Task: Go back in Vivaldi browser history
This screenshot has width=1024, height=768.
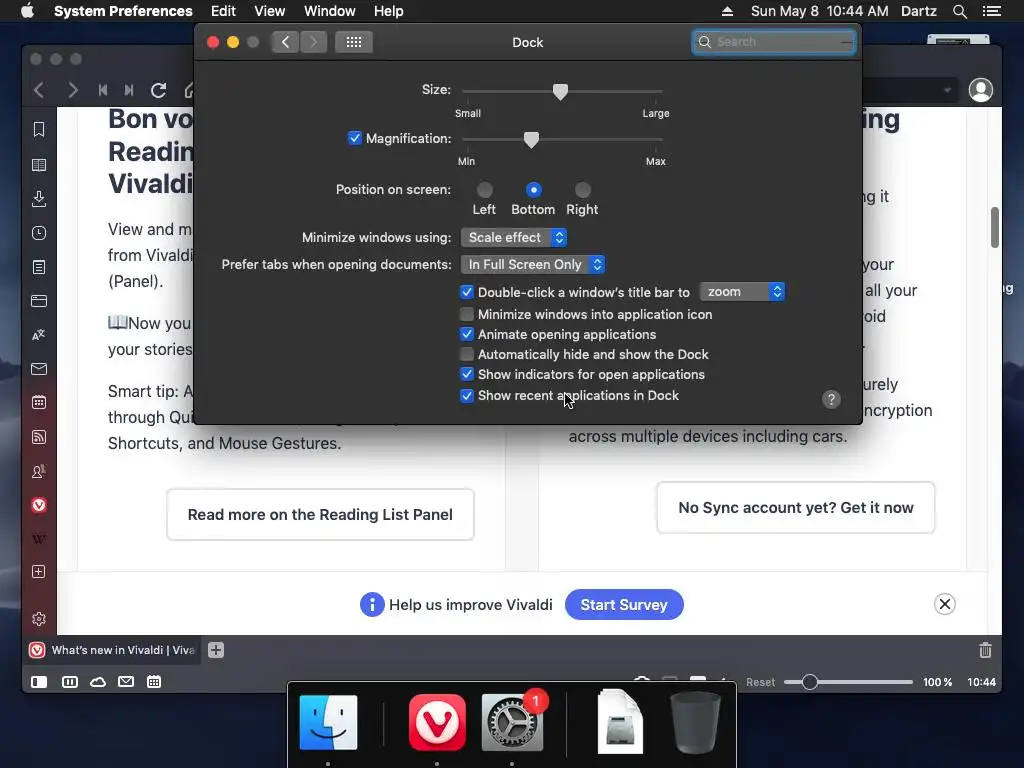Action: 39,90
